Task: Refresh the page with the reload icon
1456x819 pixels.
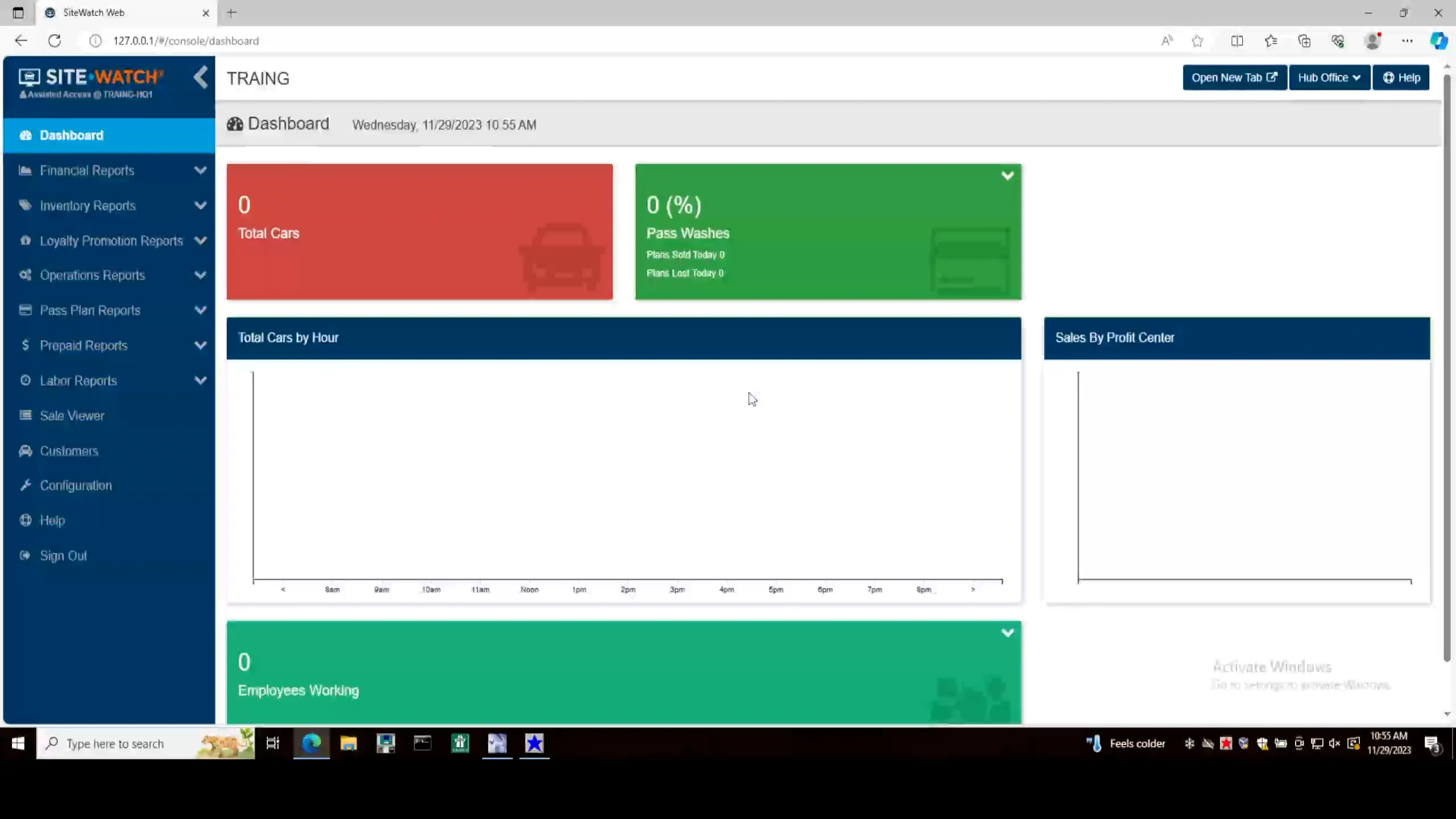Action: (x=55, y=40)
